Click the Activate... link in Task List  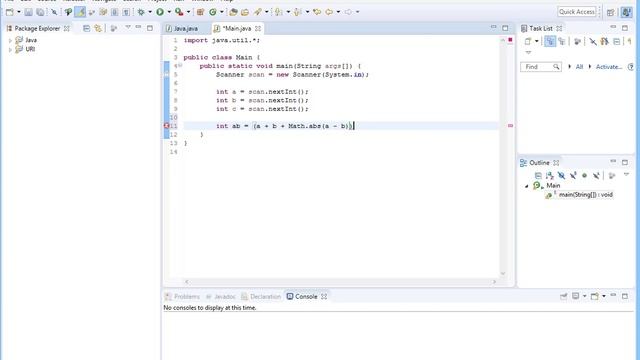[x=609, y=67]
